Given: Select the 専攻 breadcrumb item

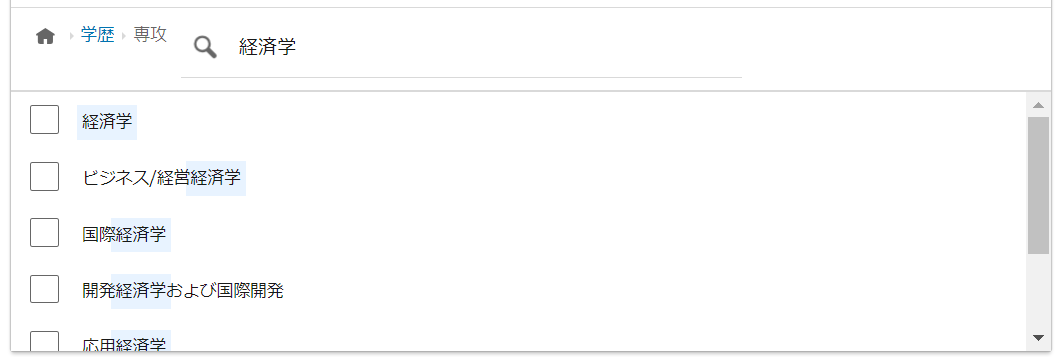Looking at the screenshot, I should pos(150,35).
